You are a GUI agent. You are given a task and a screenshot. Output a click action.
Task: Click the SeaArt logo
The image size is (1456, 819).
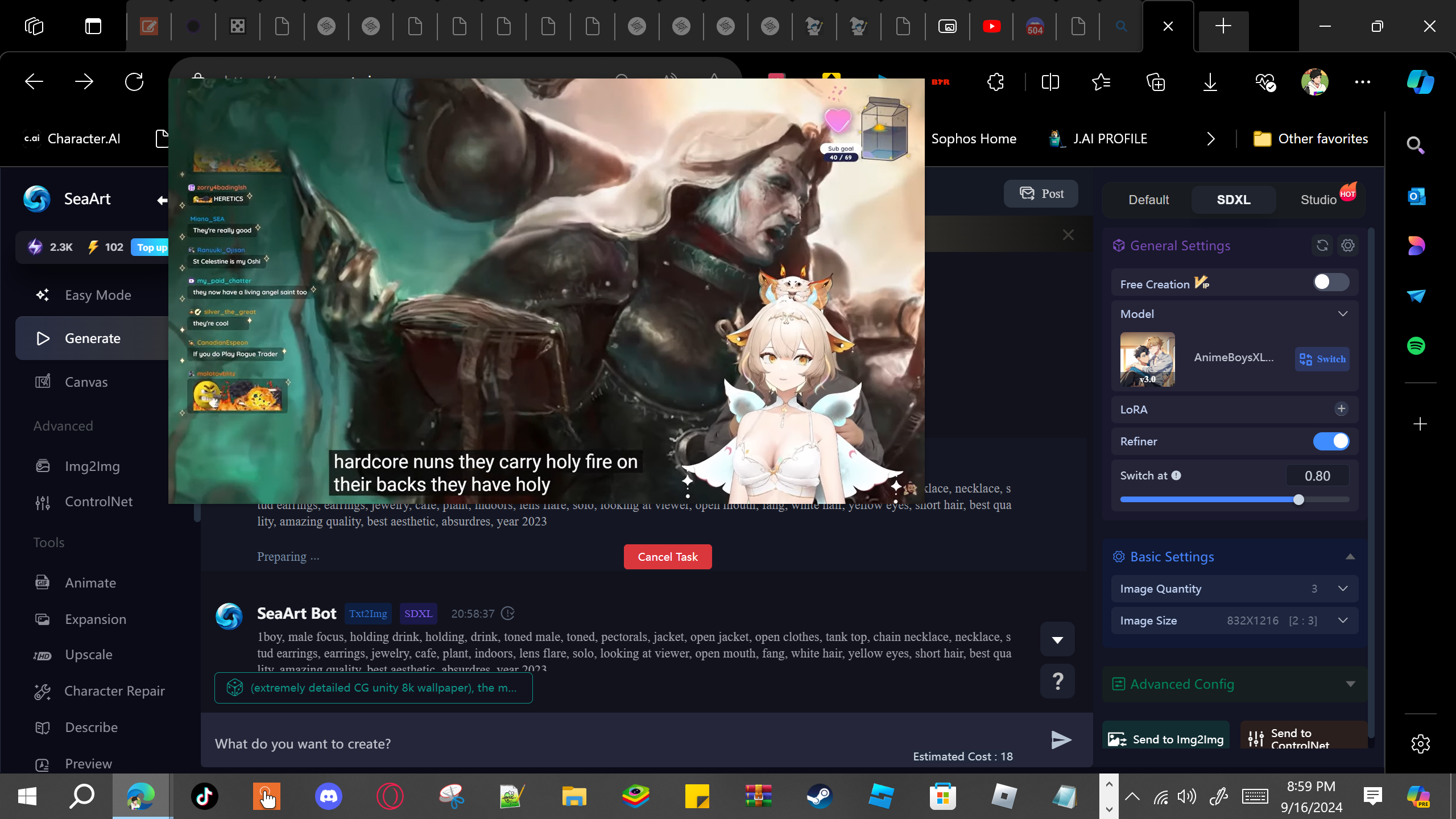[x=37, y=199]
